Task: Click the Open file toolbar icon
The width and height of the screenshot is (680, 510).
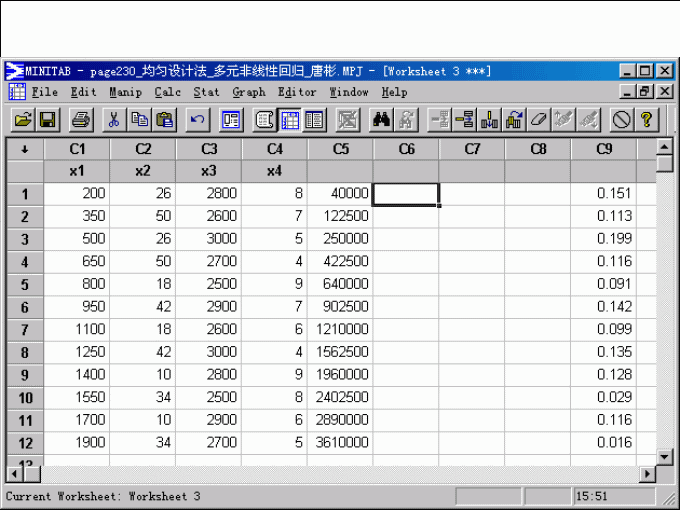Action: 22,120
